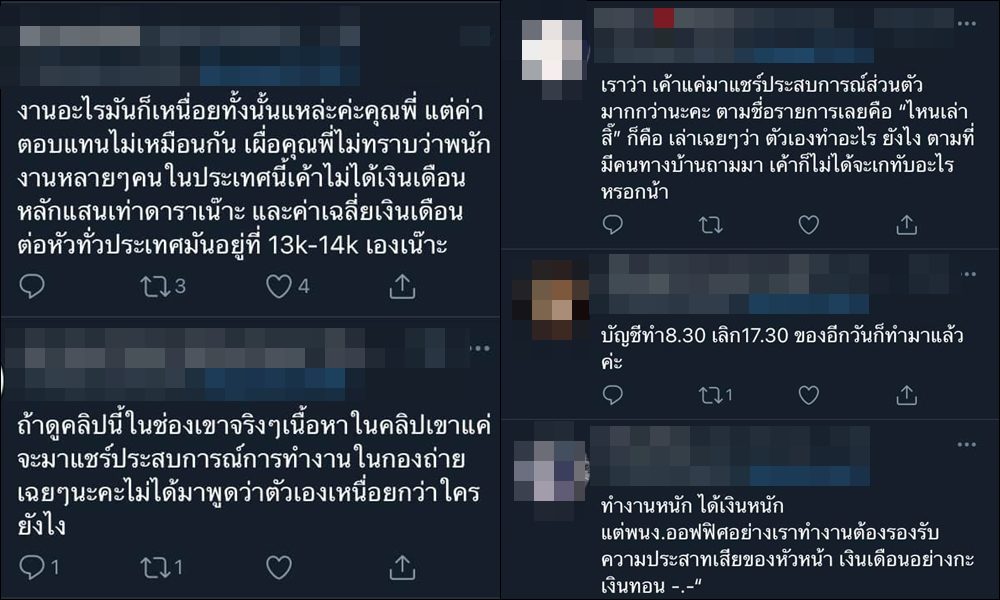Share the ไหนเล่าสิ๊ tweet
Screen dimensions: 1000x600
pyautogui.click(x=906, y=224)
